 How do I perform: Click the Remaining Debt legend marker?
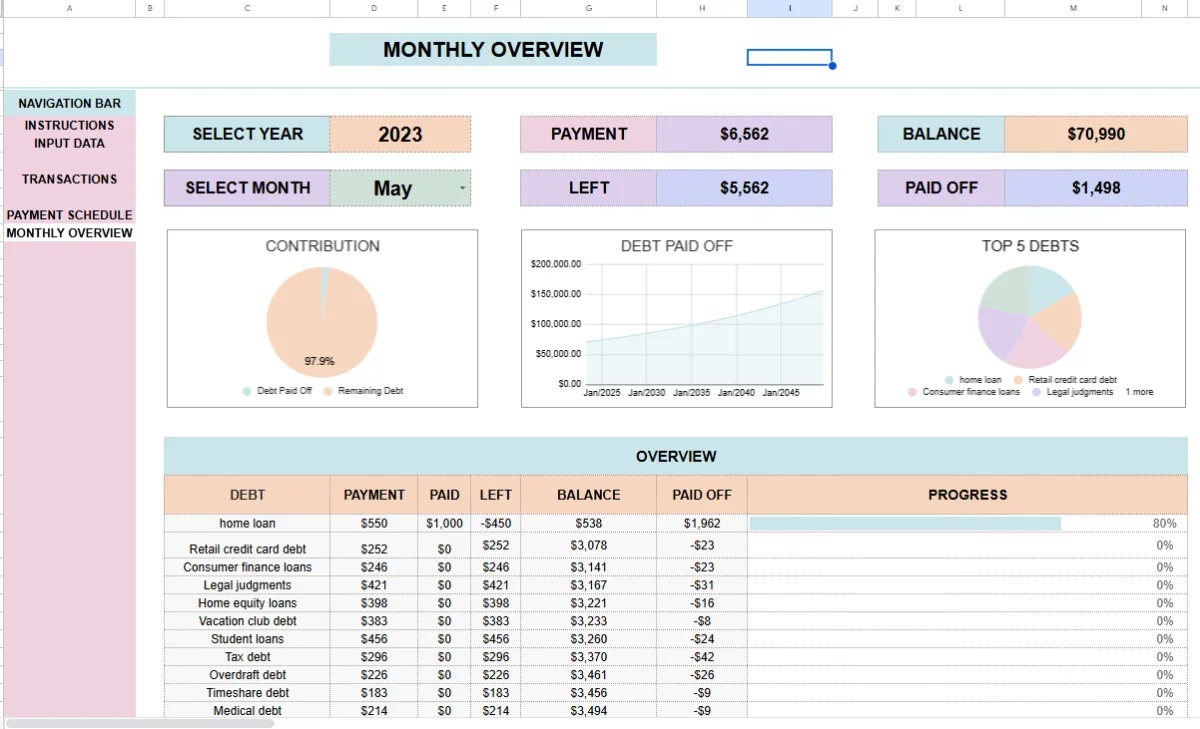coord(327,391)
